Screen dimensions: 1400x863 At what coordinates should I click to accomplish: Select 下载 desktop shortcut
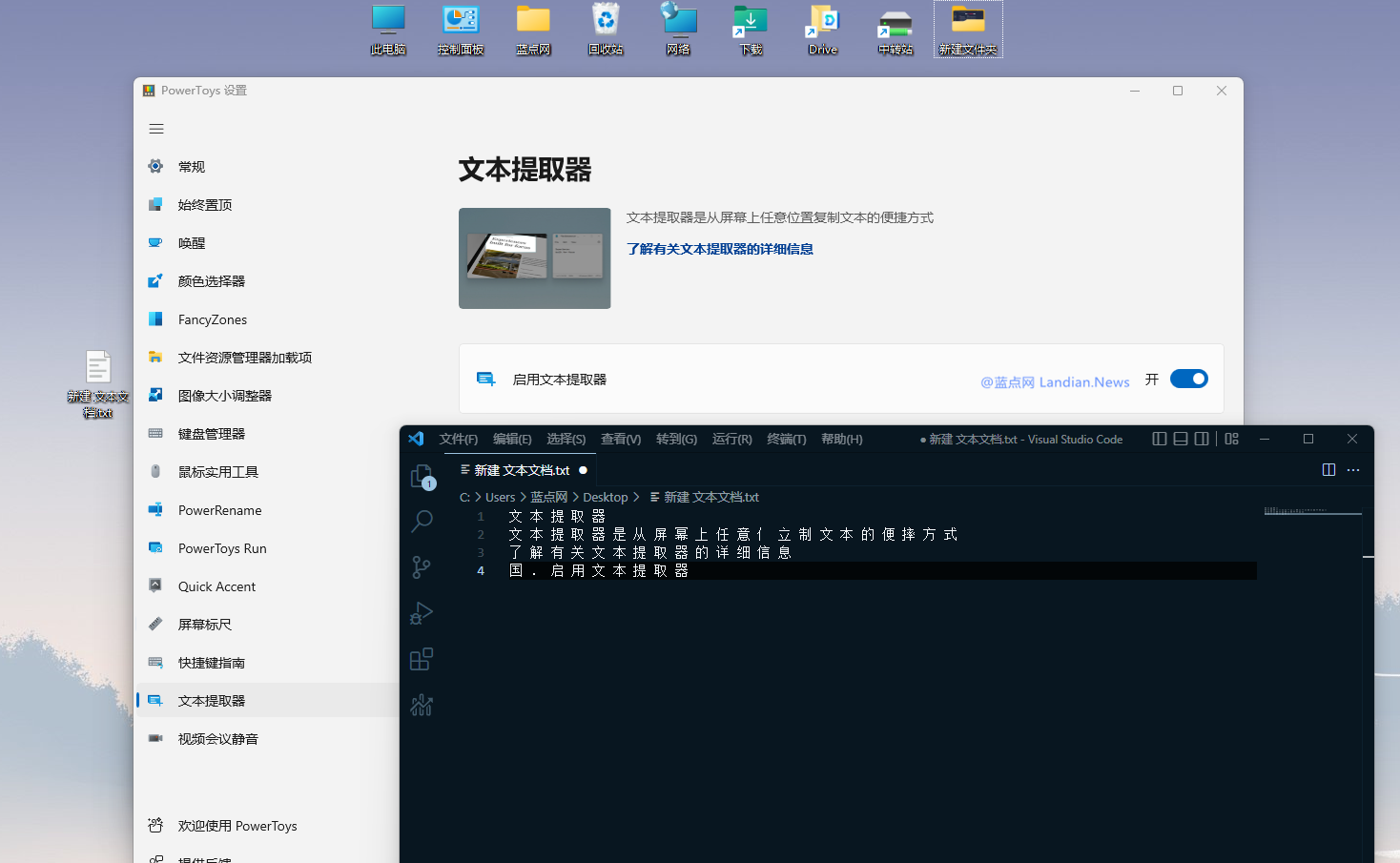click(751, 30)
